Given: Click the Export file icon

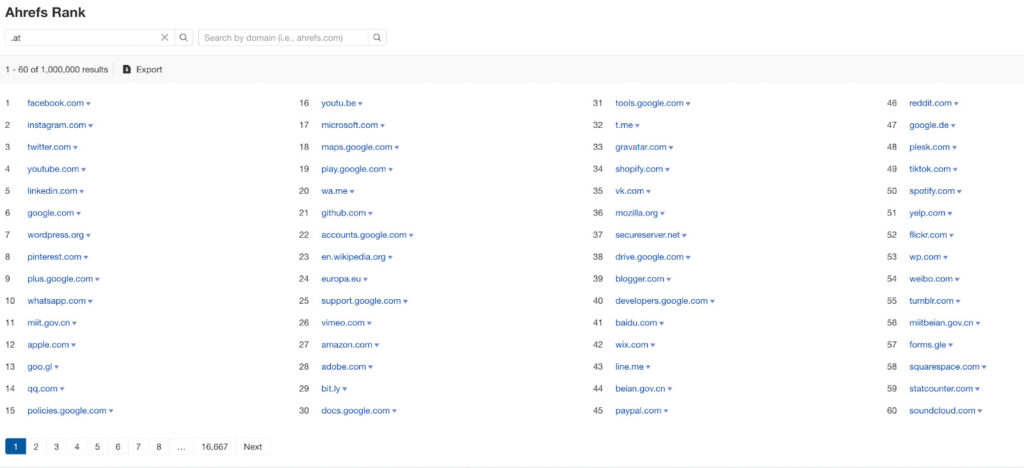Looking at the screenshot, I should tap(127, 69).
